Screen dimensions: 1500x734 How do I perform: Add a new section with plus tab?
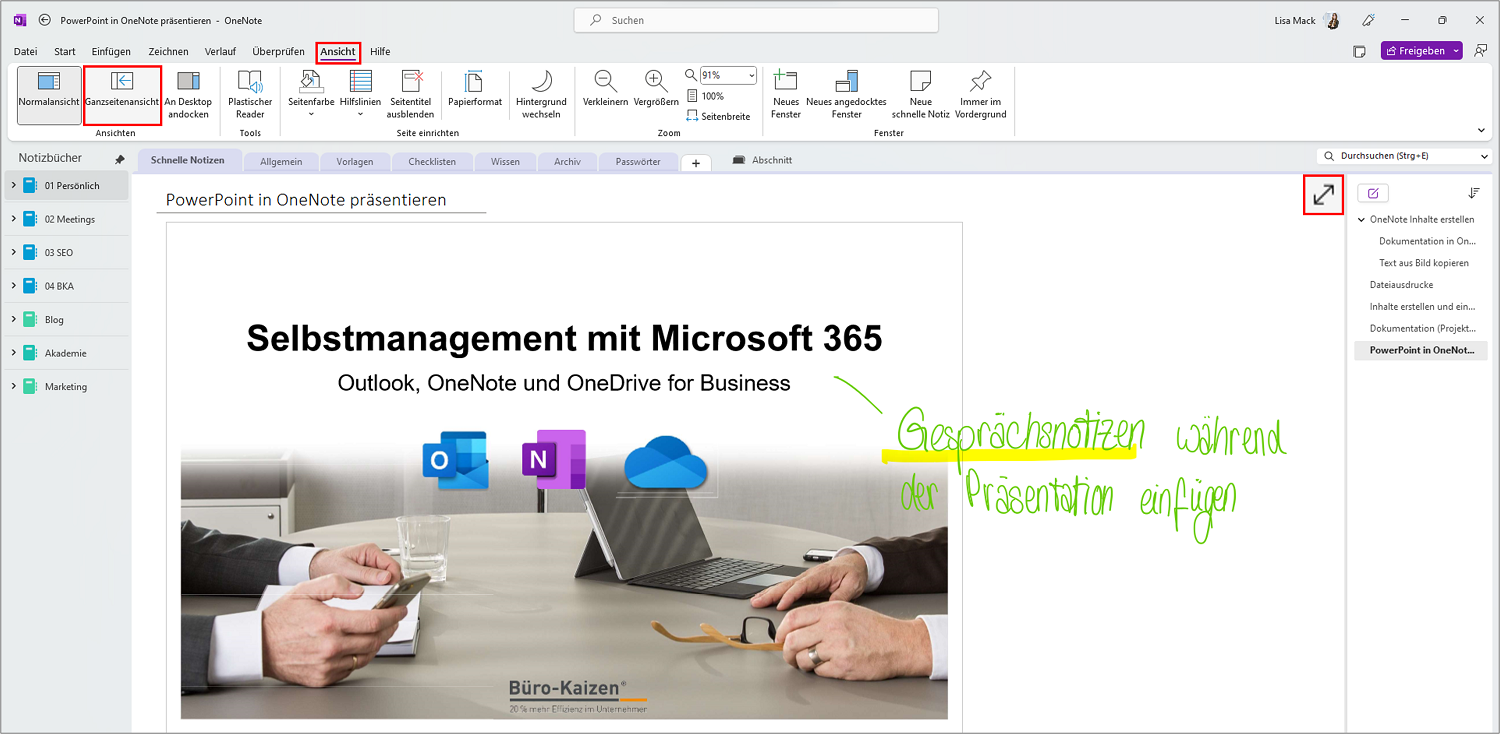point(696,162)
